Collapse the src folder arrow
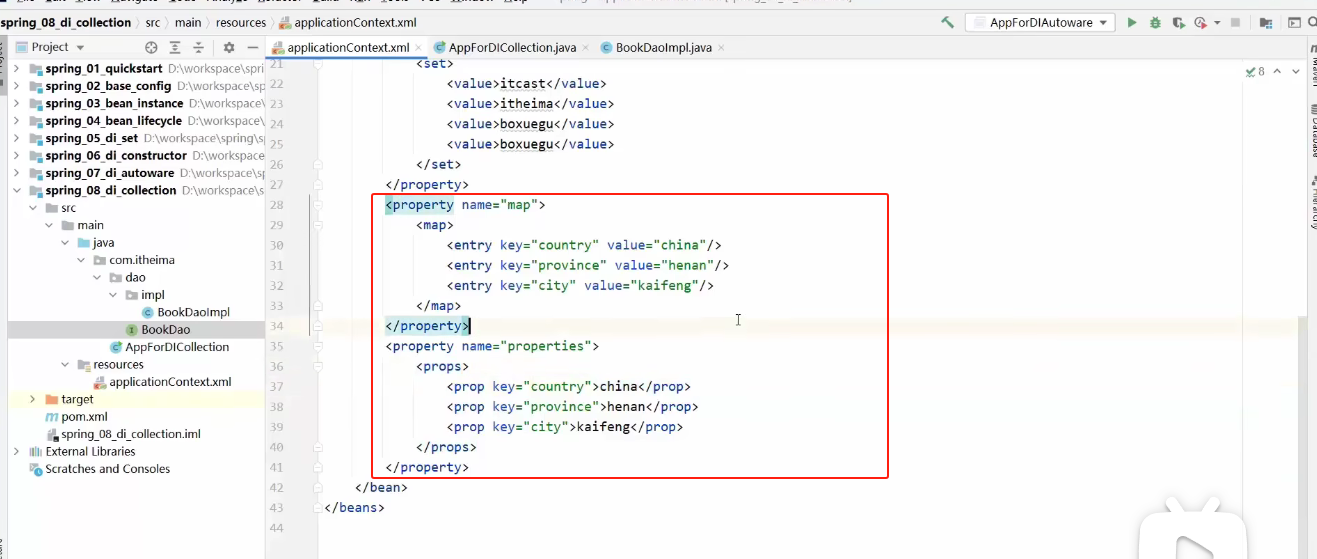 [33, 208]
